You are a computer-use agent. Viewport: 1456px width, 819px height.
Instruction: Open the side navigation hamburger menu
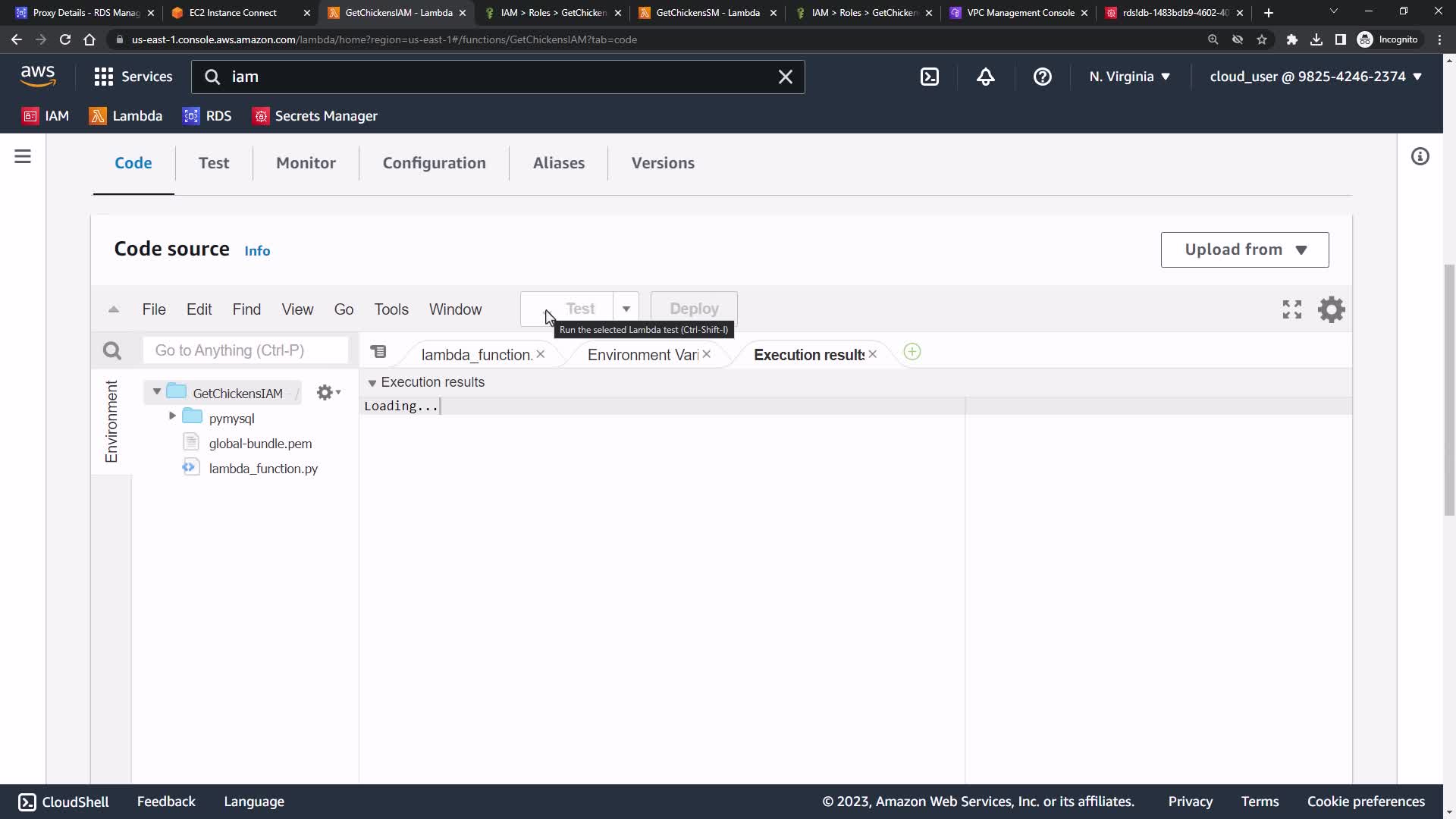[23, 157]
